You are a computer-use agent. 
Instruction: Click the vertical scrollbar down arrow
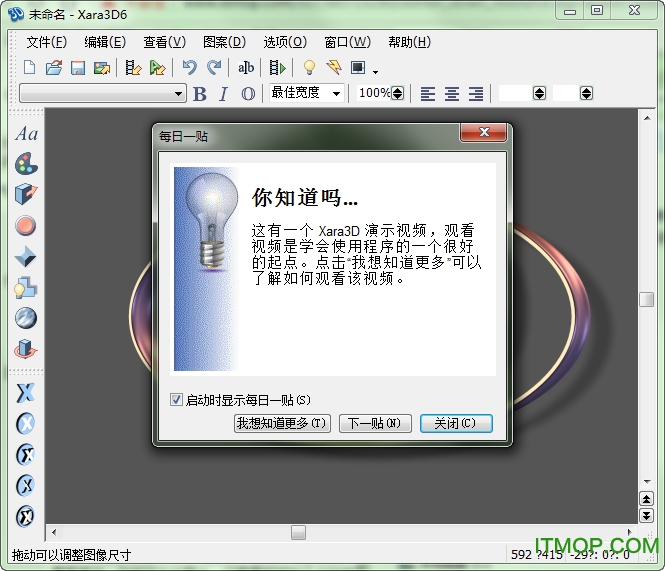(x=647, y=481)
